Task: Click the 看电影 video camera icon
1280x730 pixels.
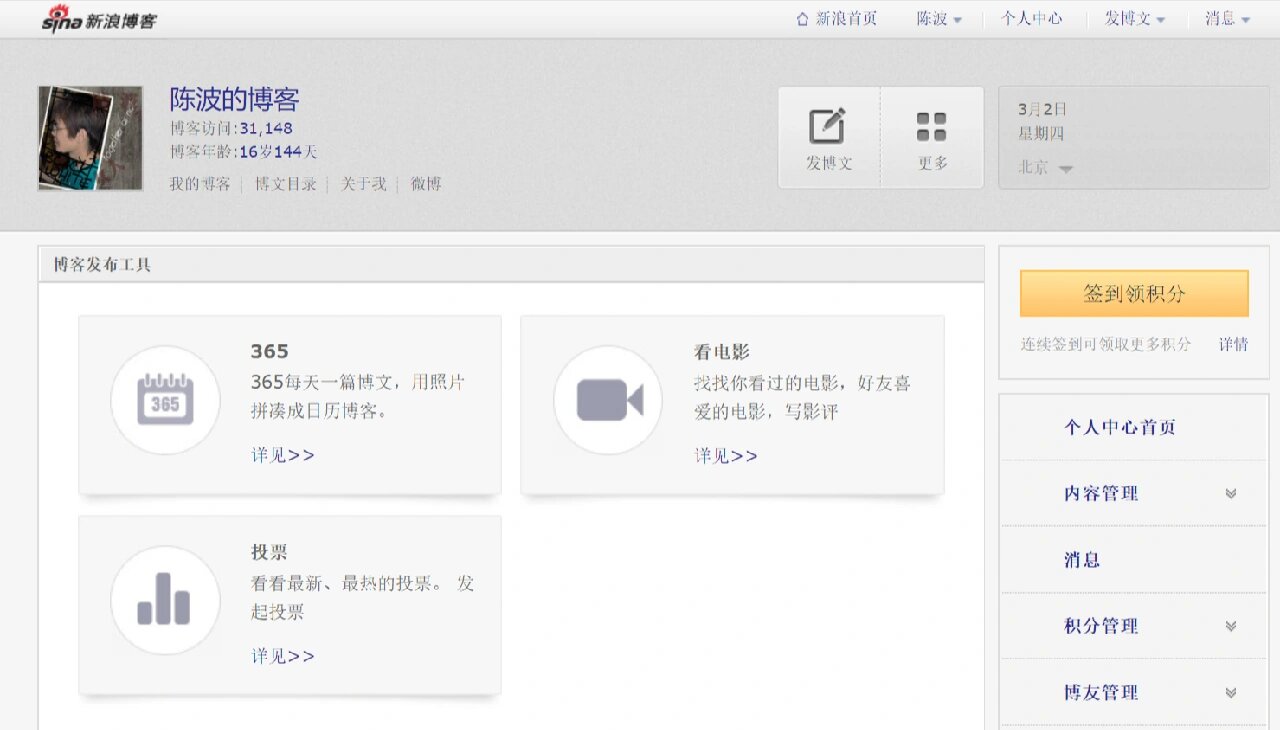Action: tap(607, 399)
